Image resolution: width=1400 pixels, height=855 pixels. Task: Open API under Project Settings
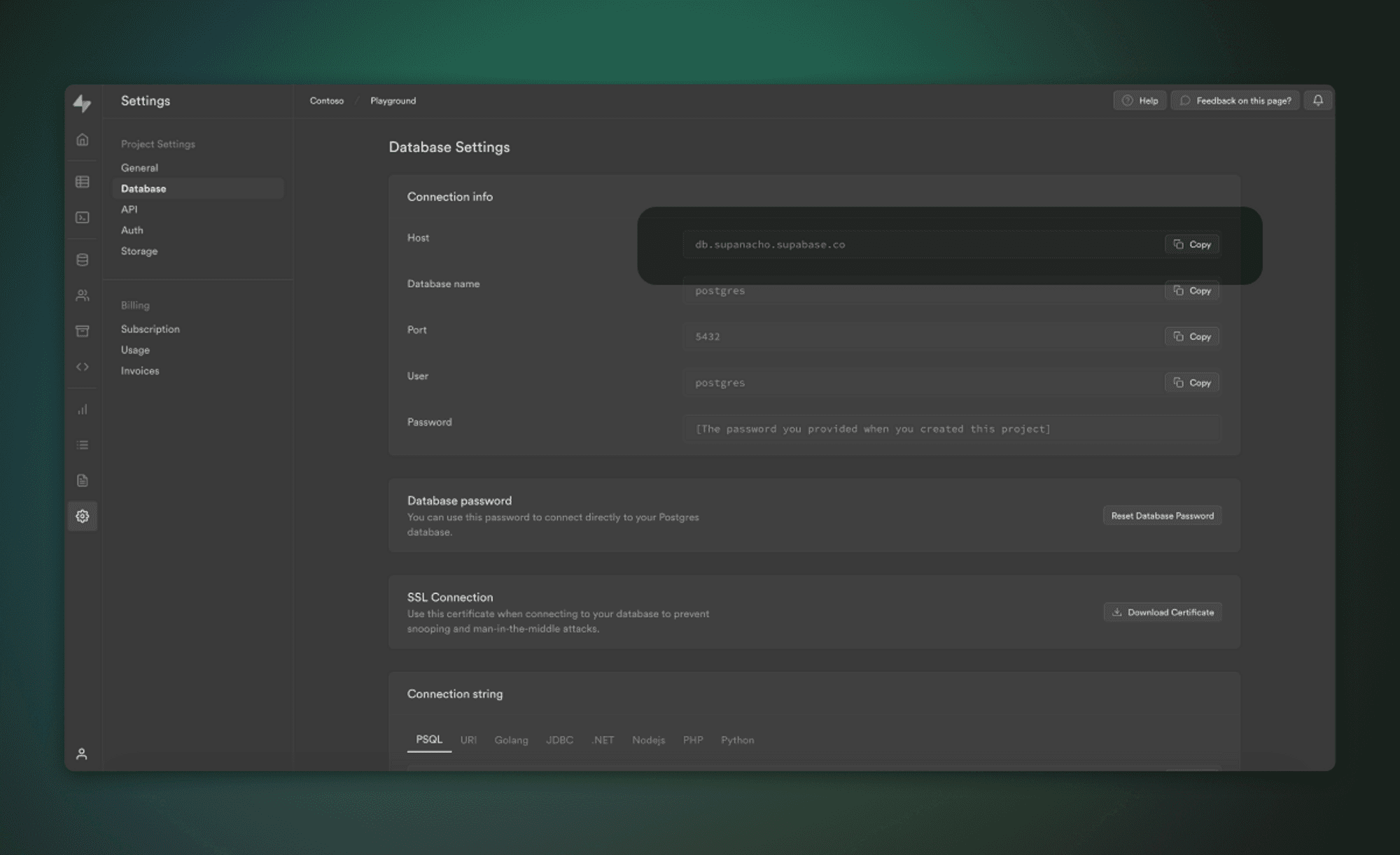129,209
